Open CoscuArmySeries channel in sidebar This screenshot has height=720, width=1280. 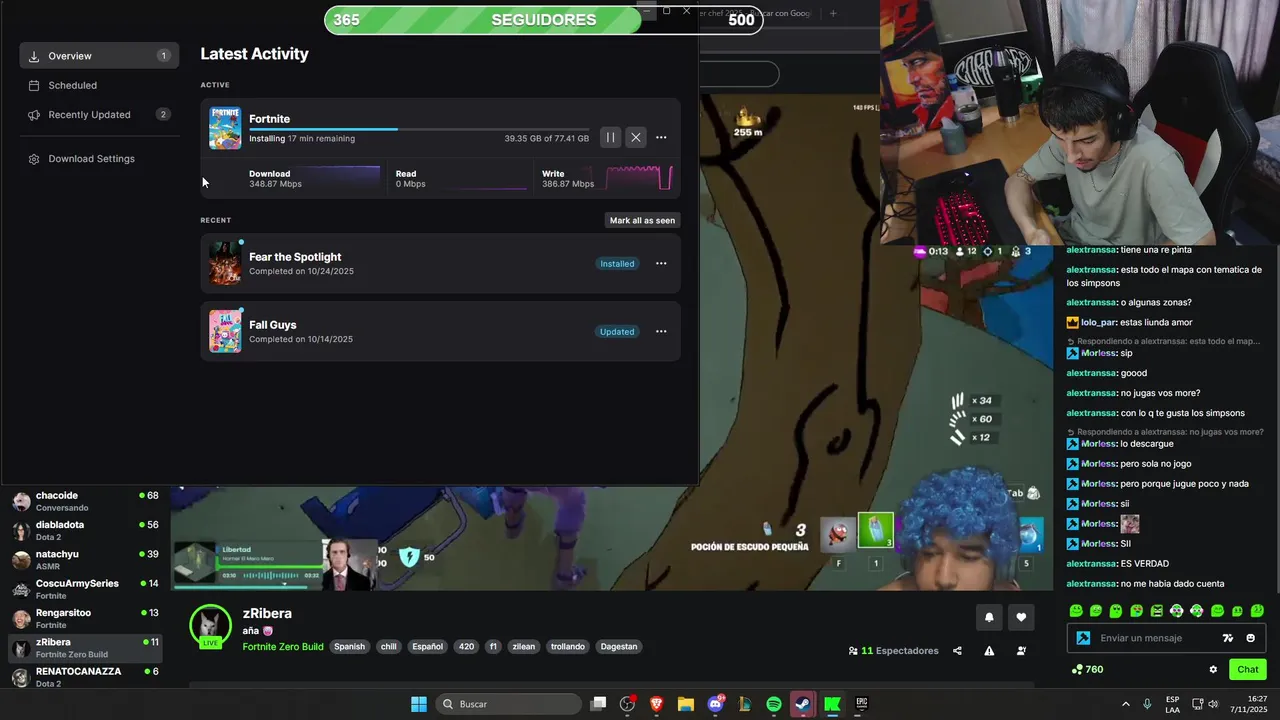[85, 589]
